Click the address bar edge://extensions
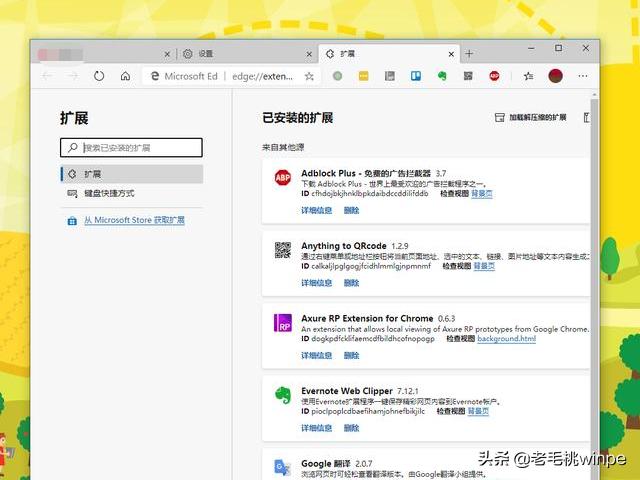 [262, 76]
